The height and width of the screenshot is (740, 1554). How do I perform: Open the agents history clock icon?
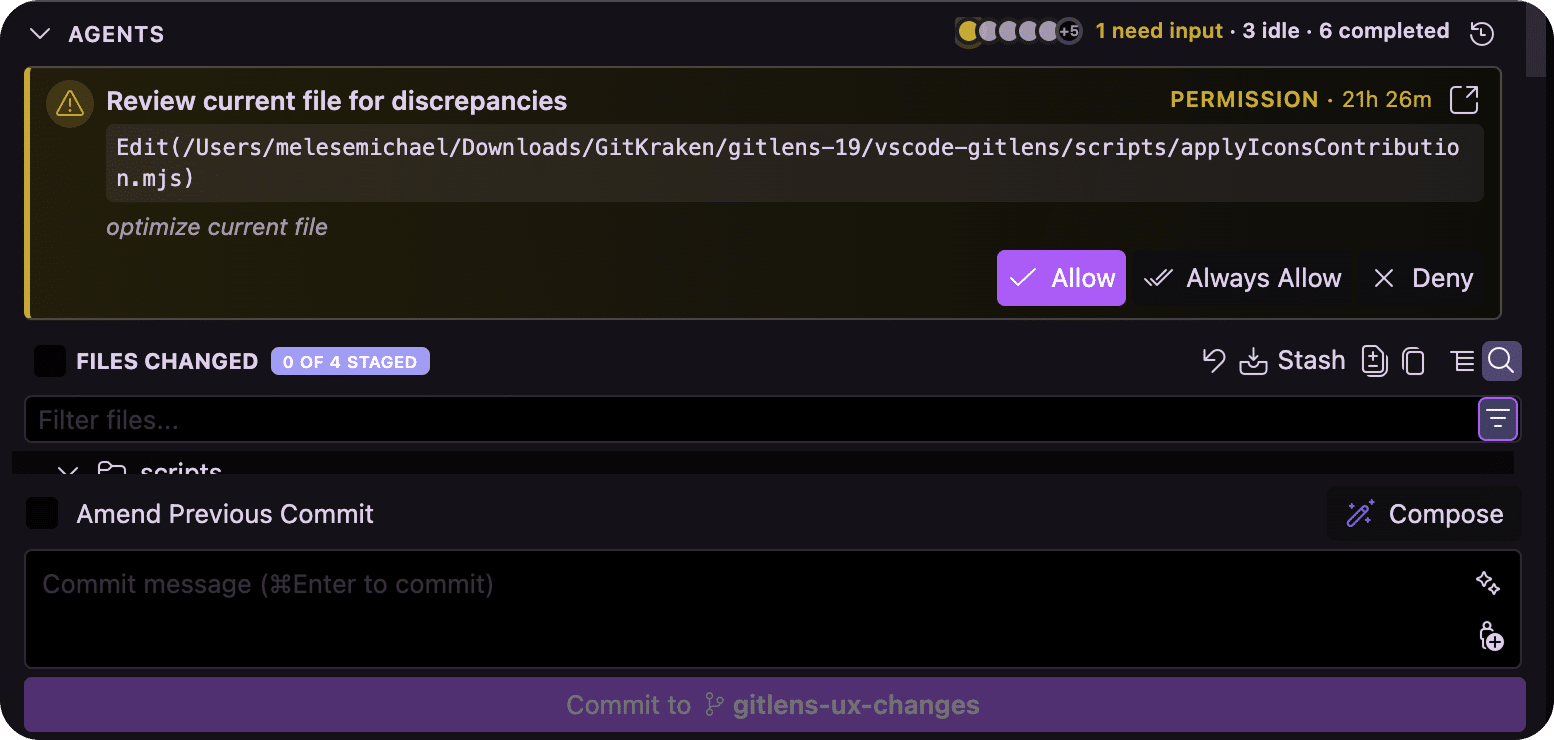tap(1482, 33)
